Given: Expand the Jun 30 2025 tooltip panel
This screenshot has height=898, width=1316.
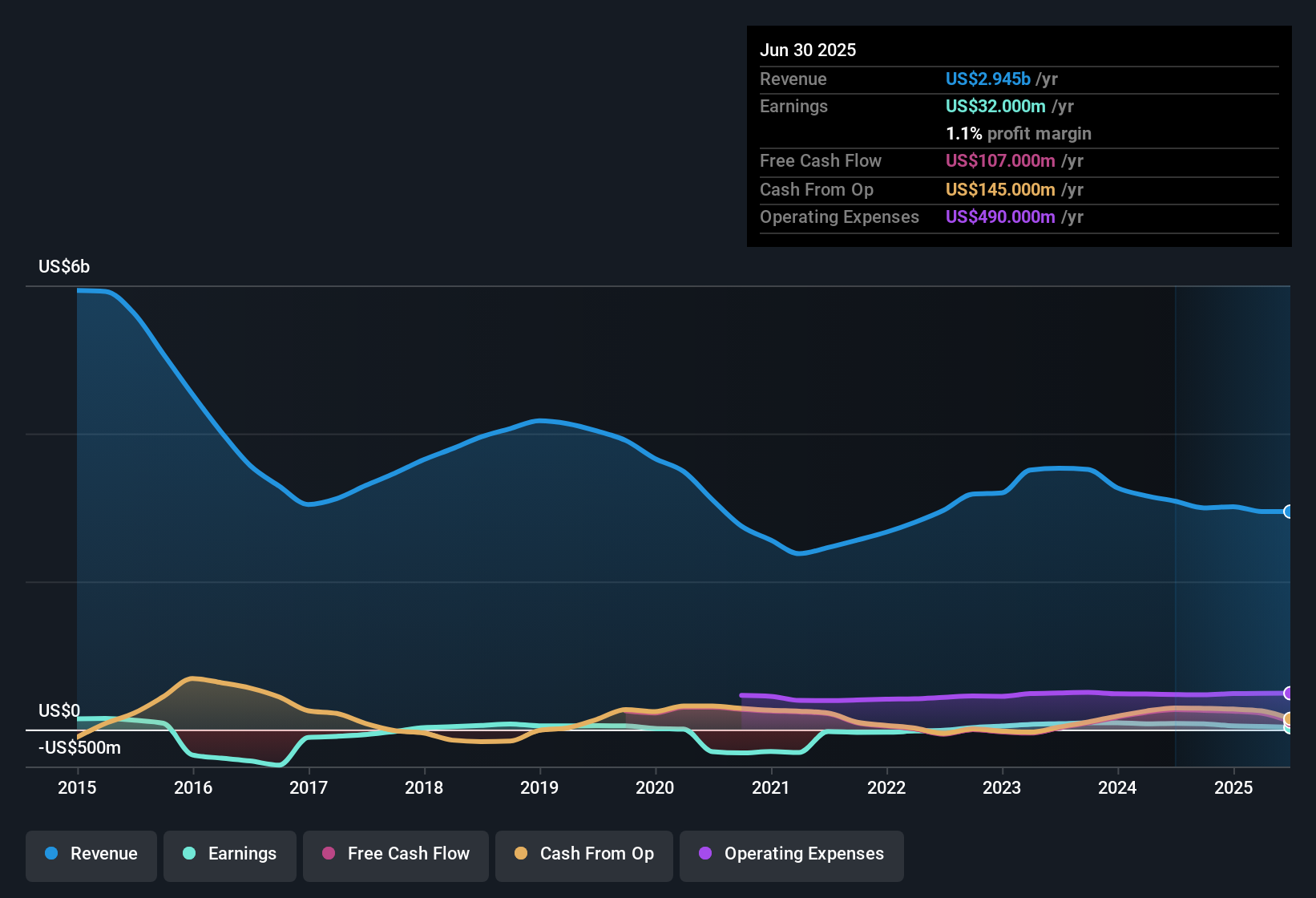Looking at the screenshot, I should (1019, 136).
